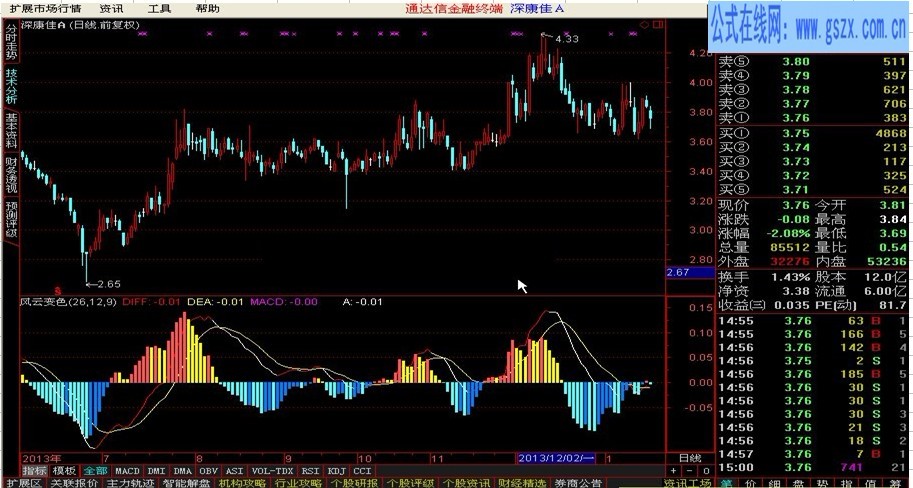Click the 0 reset button below chart
Image resolution: width=913 pixels, height=488 pixels.
706,471
